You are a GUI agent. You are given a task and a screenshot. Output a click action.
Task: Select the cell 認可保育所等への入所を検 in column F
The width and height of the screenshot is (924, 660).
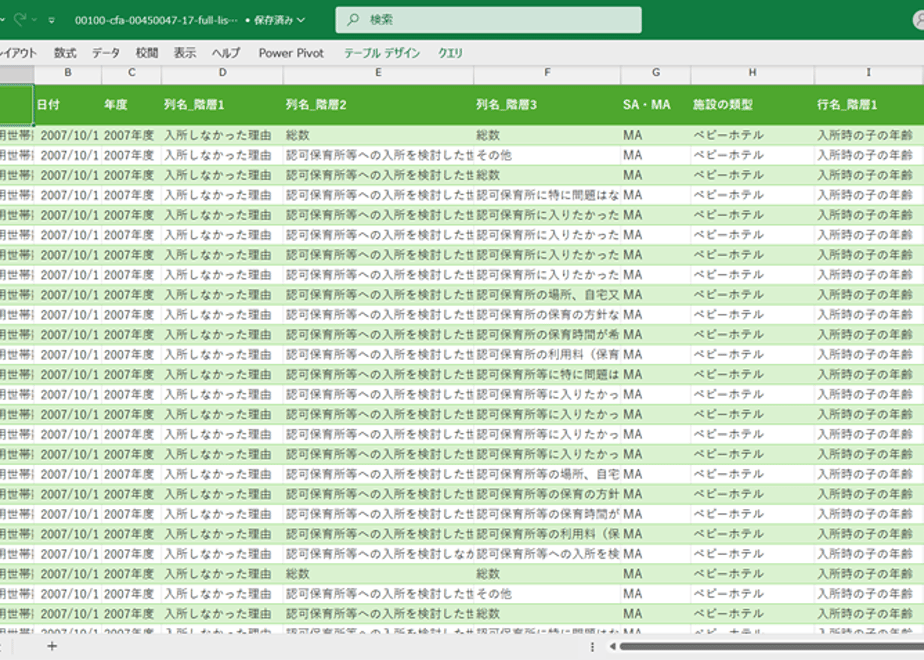pos(547,555)
